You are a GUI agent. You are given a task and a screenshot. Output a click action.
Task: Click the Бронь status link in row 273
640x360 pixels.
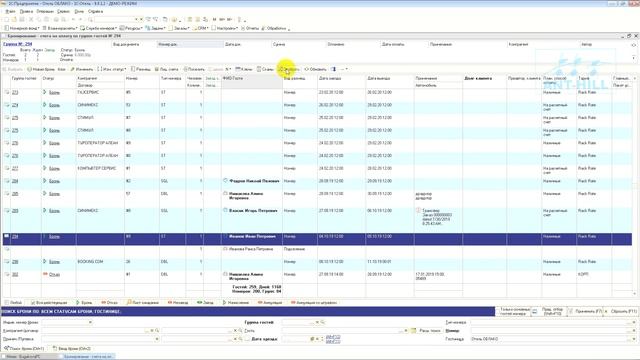54,93
